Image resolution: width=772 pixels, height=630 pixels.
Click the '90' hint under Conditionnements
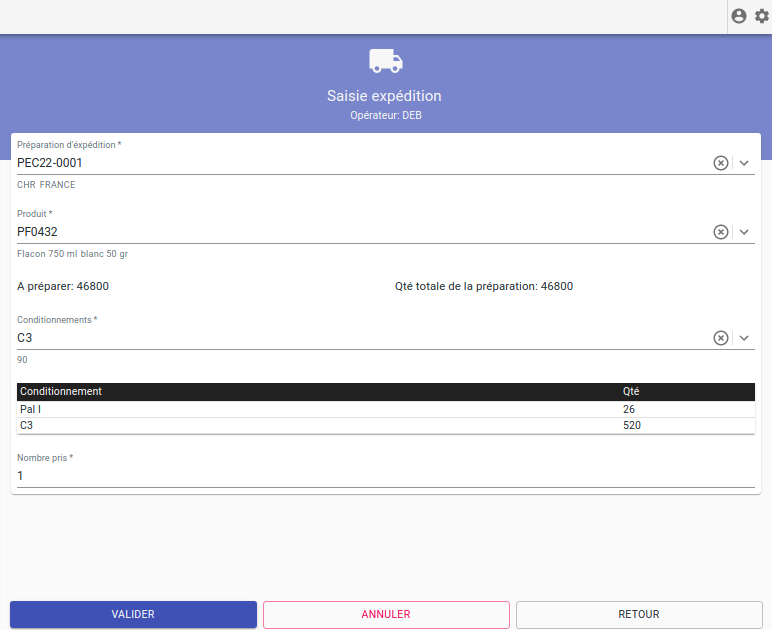pyautogui.click(x=22, y=360)
